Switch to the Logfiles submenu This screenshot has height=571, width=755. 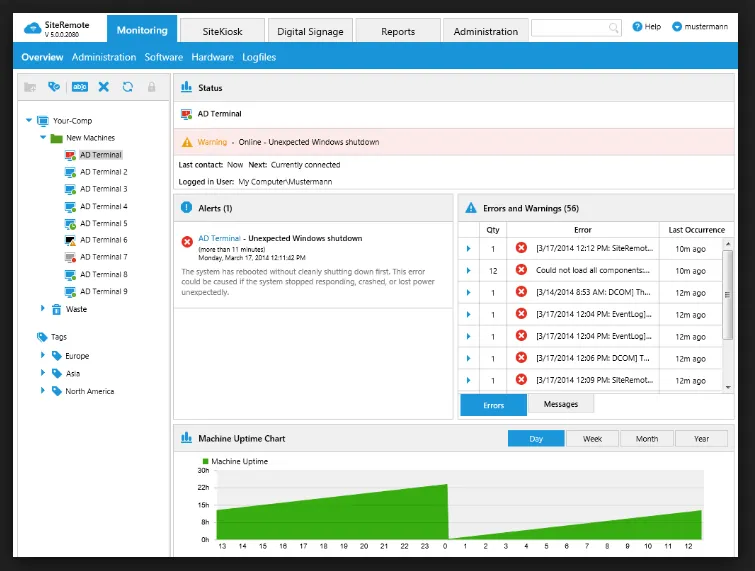click(x=259, y=57)
